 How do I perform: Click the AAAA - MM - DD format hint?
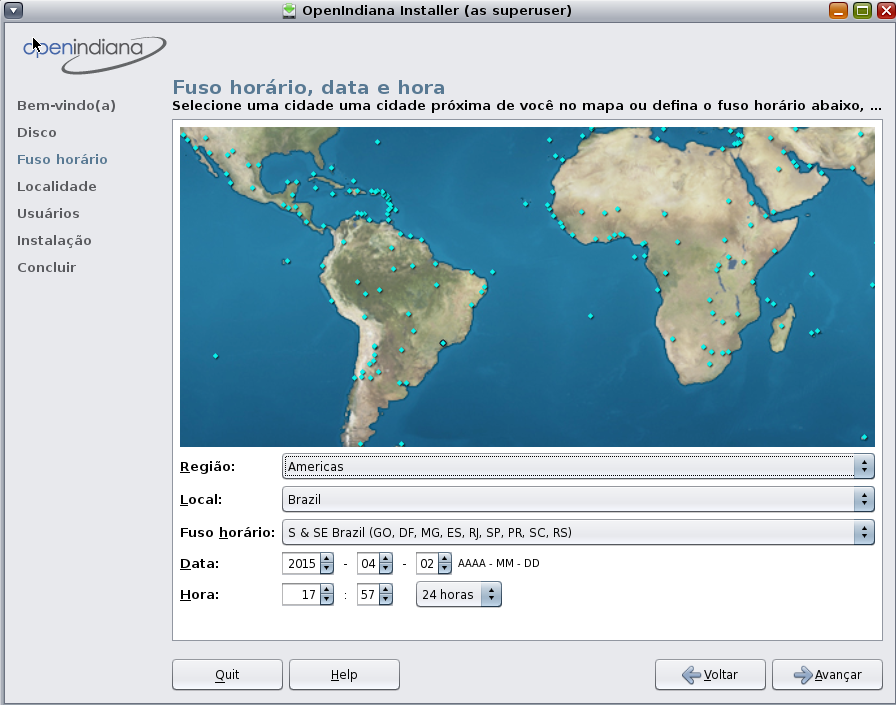499,563
